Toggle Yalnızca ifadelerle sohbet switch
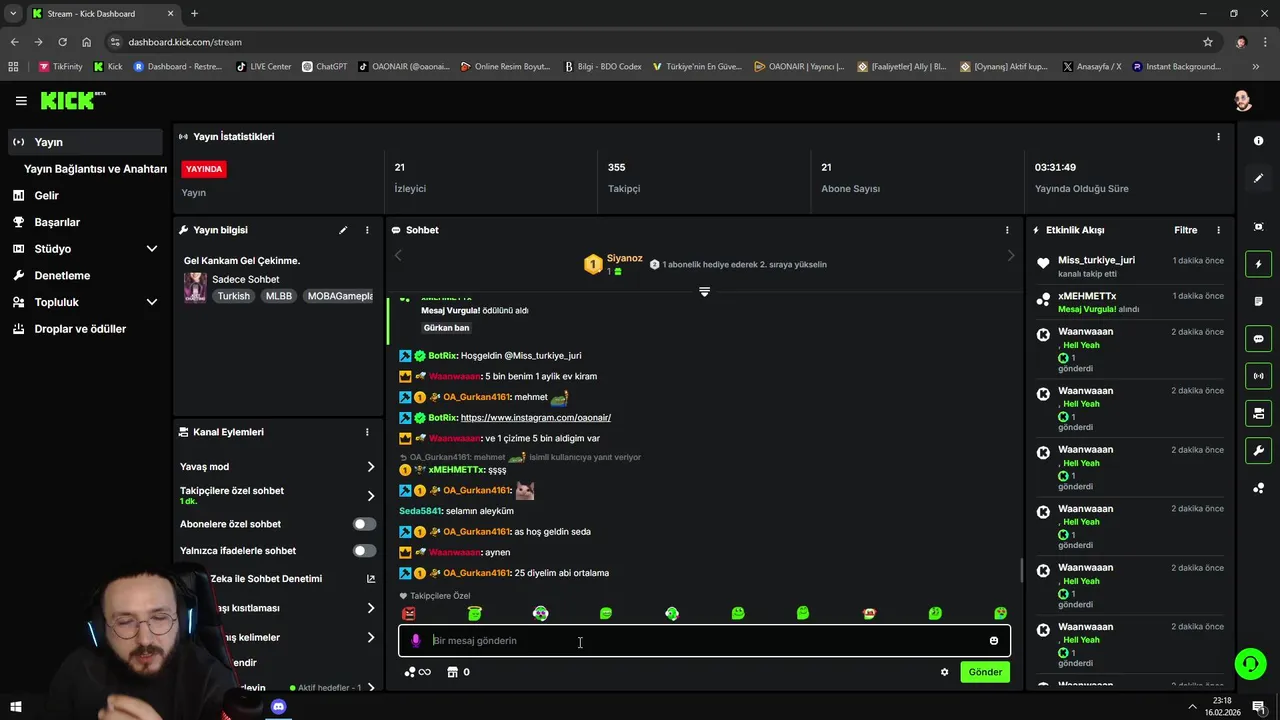This screenshot has height=720, width=1280. 364,551
